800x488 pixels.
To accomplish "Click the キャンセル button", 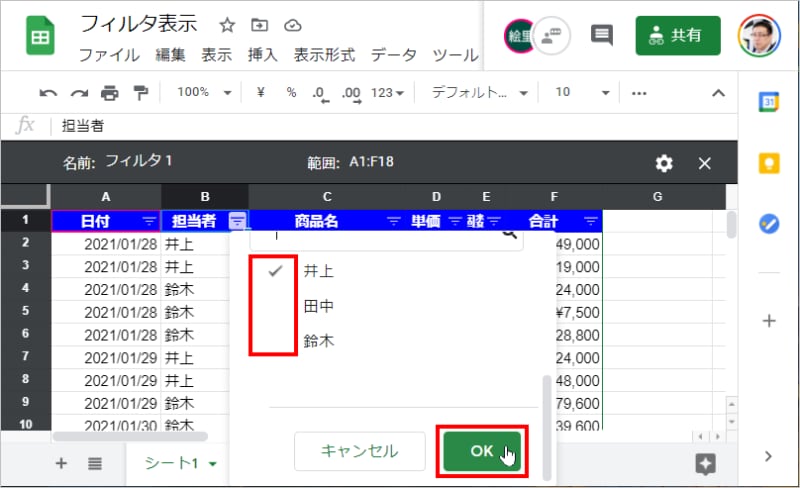I will [360, 451].
